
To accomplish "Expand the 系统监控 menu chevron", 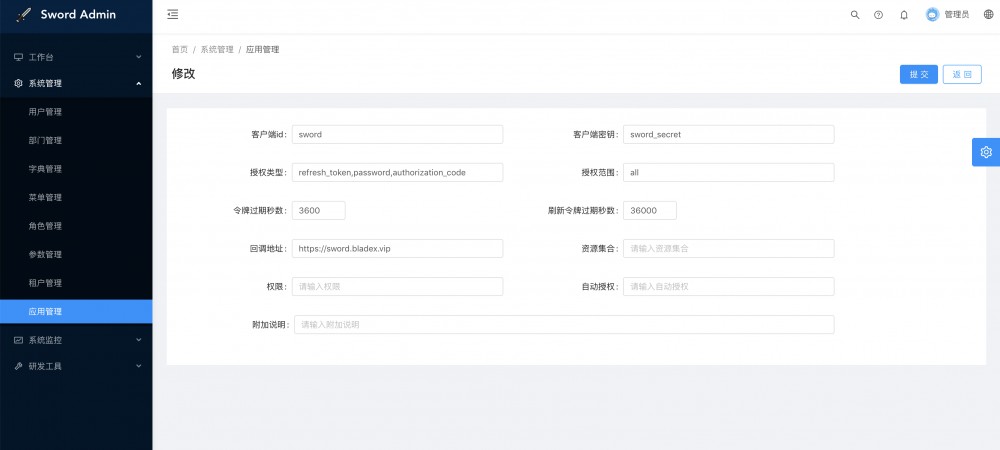I will tap(138, 340).
